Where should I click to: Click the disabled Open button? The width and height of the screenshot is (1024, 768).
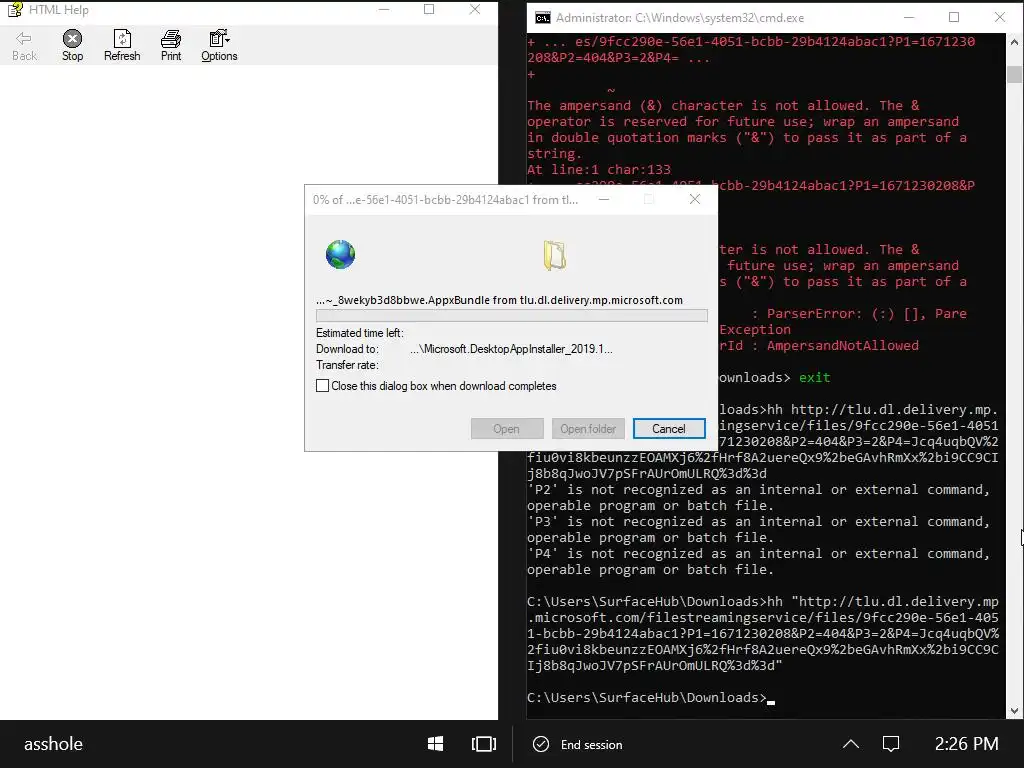(507, 429)
